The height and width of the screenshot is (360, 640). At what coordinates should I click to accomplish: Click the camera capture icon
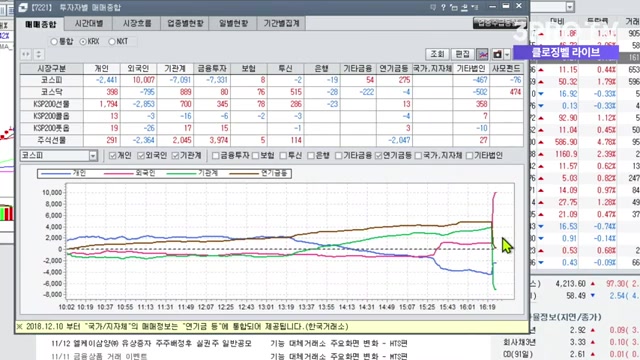click(x=497, y=54)
